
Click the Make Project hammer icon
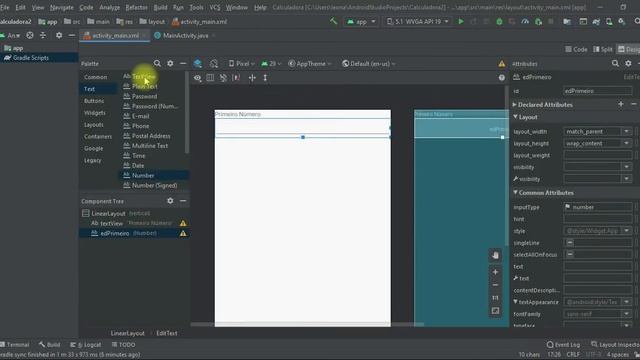pyautogui.click(x=333, y=21)
